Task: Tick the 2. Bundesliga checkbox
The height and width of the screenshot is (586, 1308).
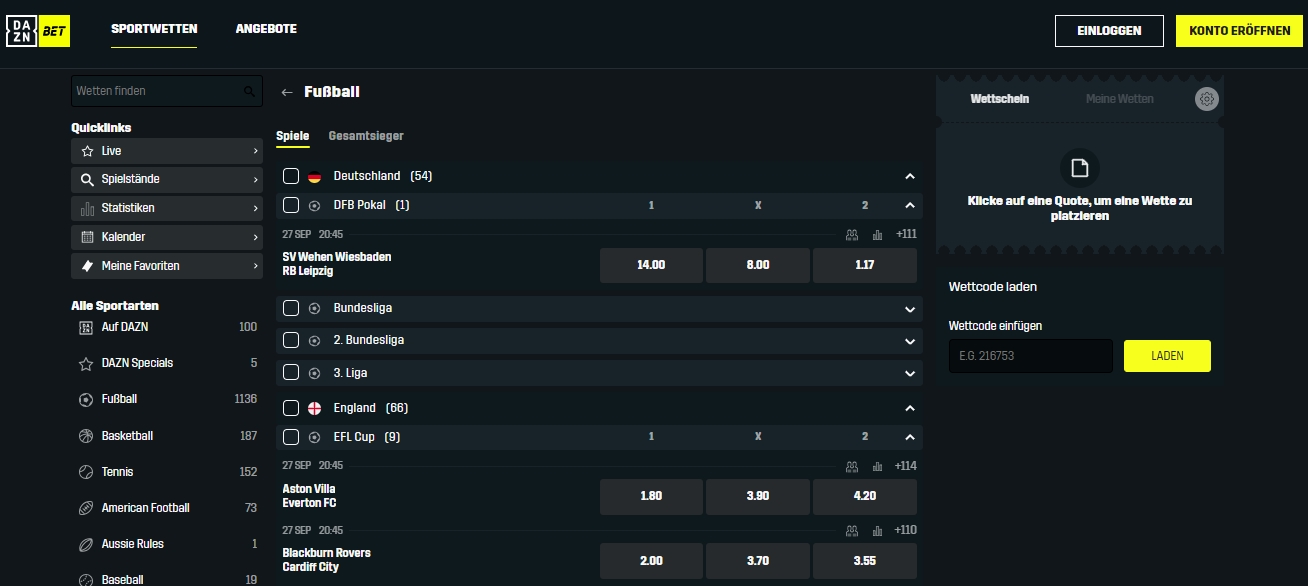Action: (x=291, y=340)
